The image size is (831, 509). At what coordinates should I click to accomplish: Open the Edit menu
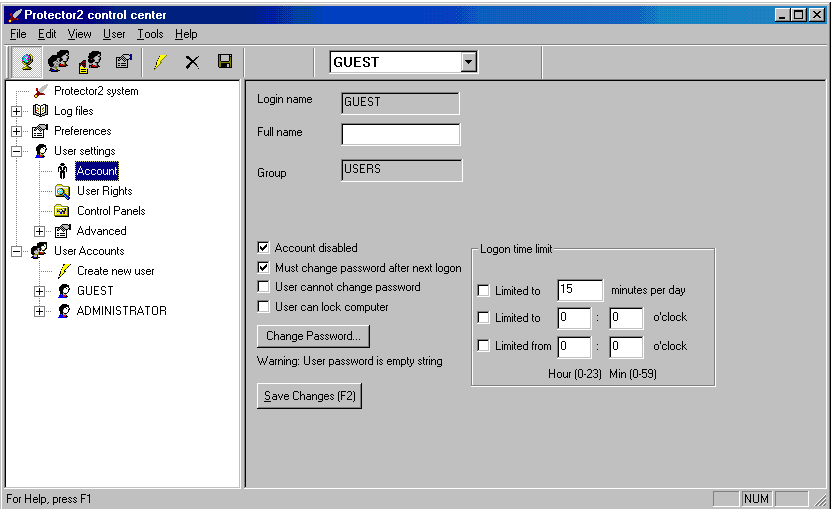(47, 34)
